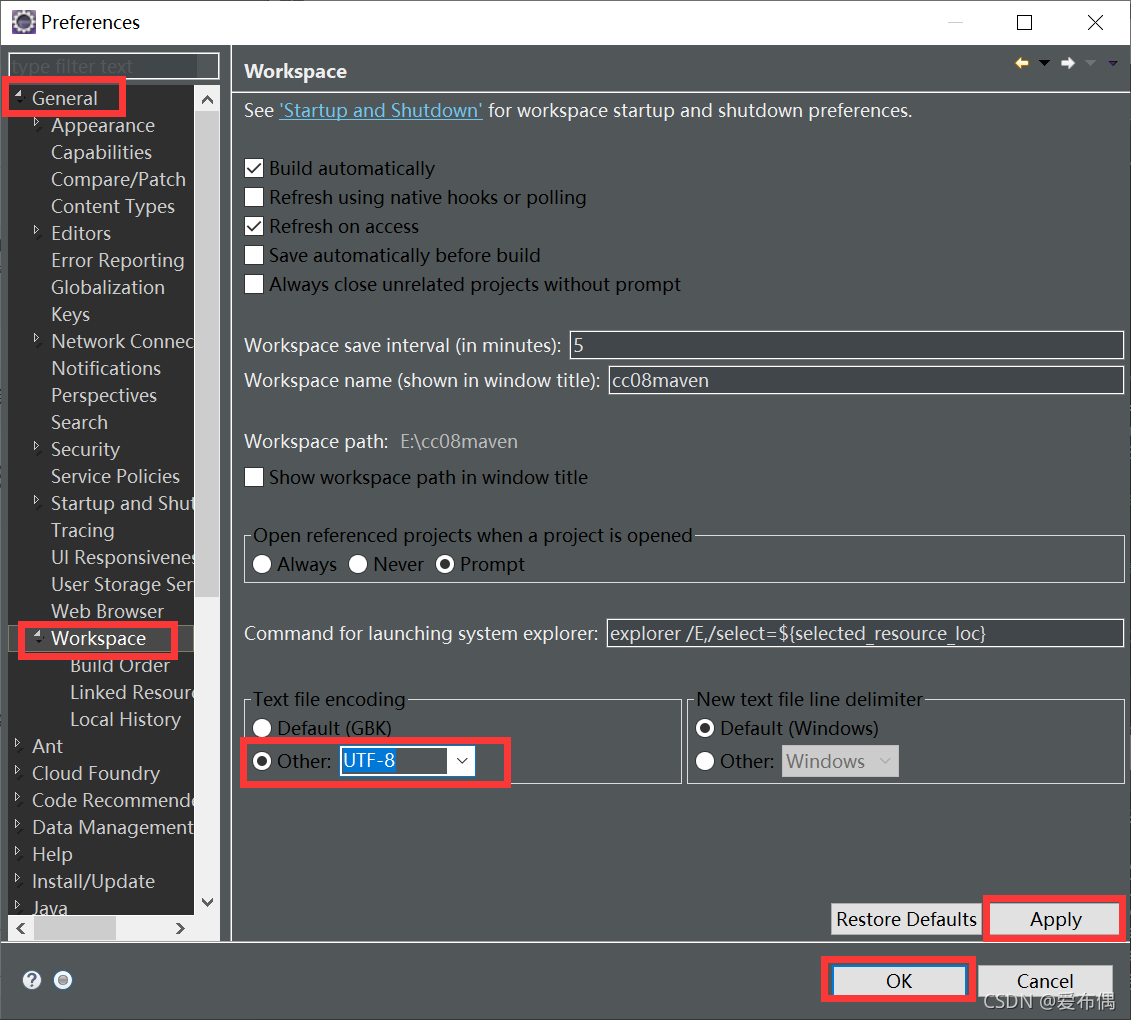Open the view menu dropdown in header
1131x1020 pixels.
click(1111, 63)
